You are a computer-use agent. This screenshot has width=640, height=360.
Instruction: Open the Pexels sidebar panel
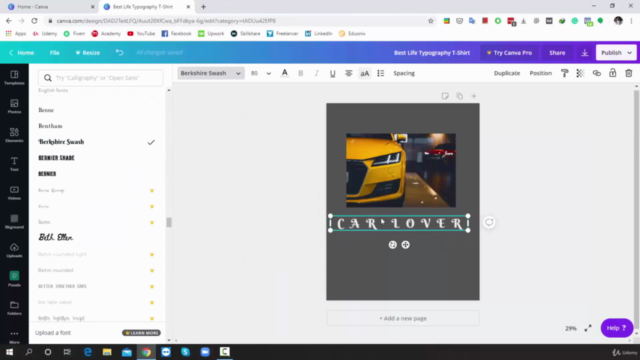tap(14, 279)
